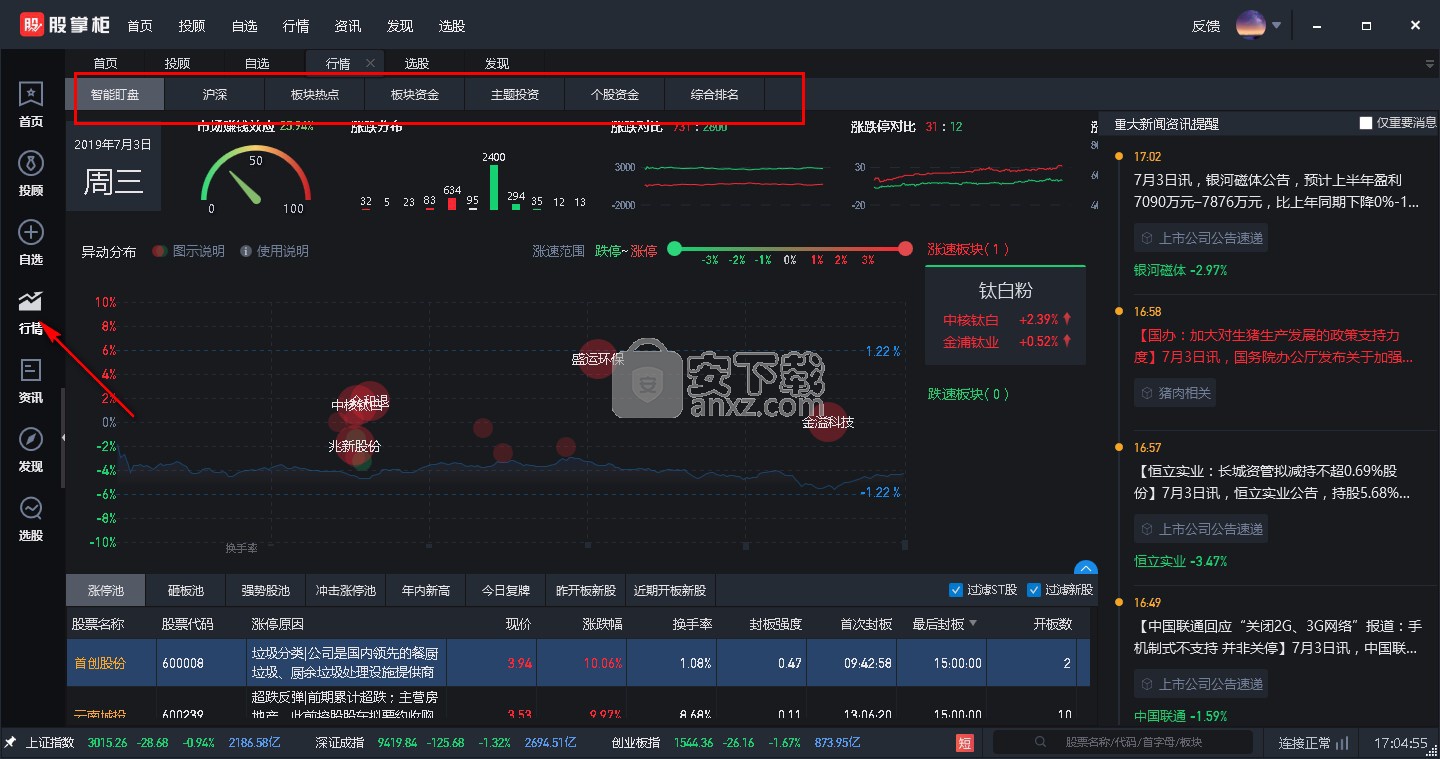Open the dropdown arrow beside avatar
This screenshot has width=1440, height=759.
tap(1276, 26)
